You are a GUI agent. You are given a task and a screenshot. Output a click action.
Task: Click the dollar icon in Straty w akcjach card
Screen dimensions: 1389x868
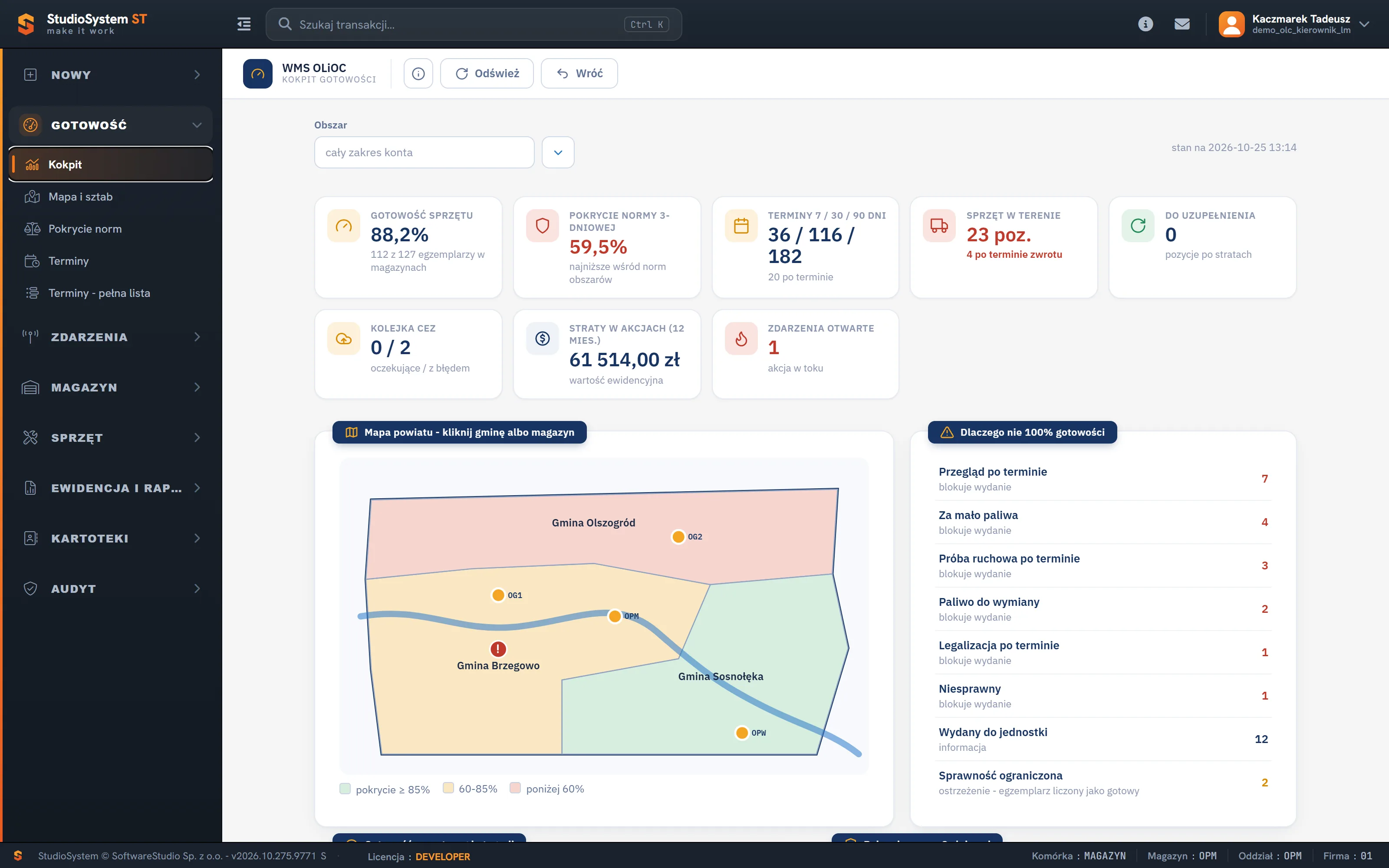(543, 339)
